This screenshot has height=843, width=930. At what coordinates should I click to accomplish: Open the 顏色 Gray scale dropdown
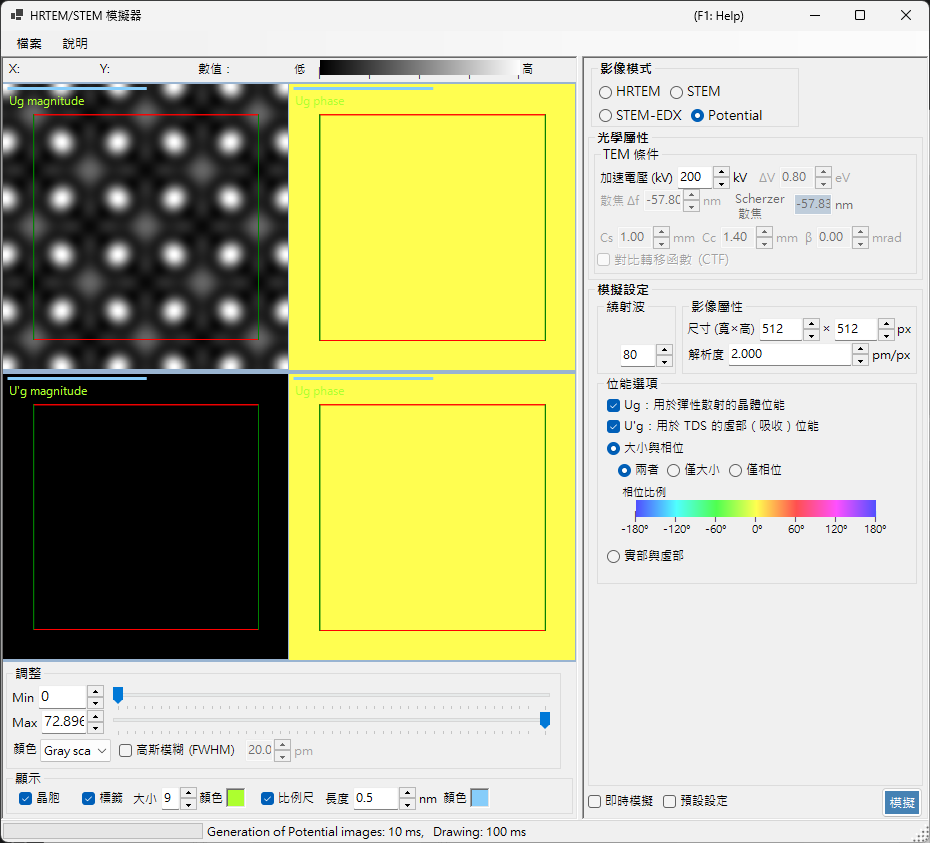(x=75, y=751)
